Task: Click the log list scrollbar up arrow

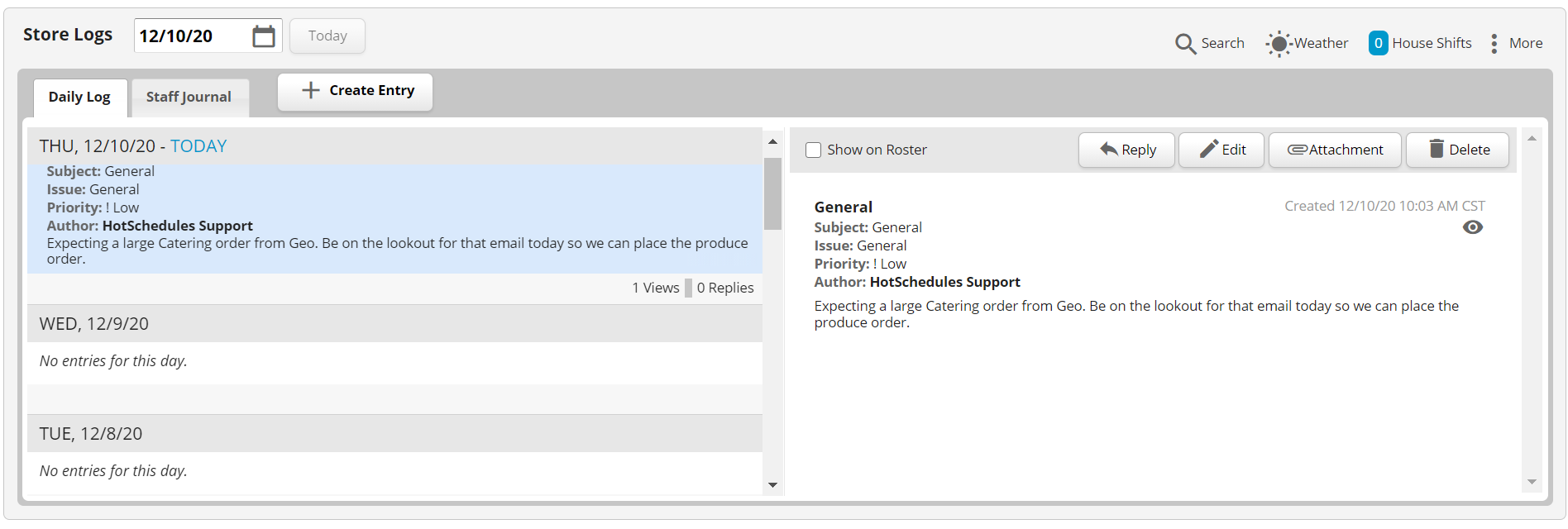Action: click(773, 142)
